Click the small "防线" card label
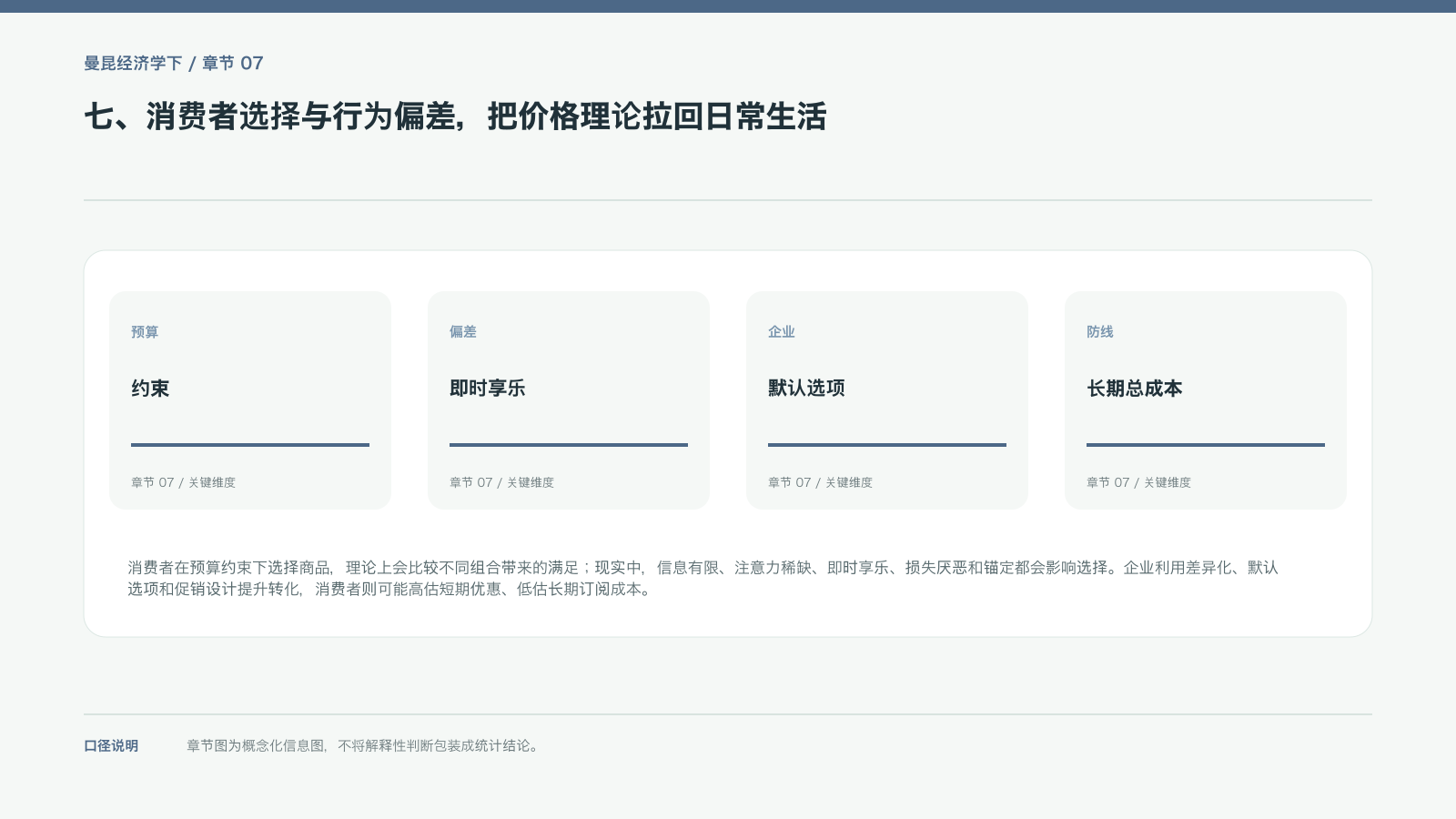Screen dimensions: 1456x819 tap(1100, 332)
